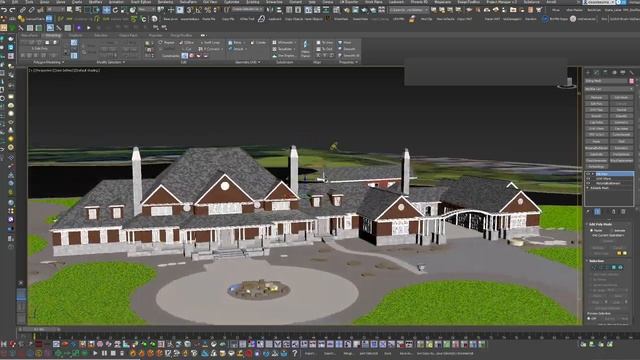Activate the Select and Move tool
The width and height of the screenshot is (640, 360).
click(x=106, y=10)
